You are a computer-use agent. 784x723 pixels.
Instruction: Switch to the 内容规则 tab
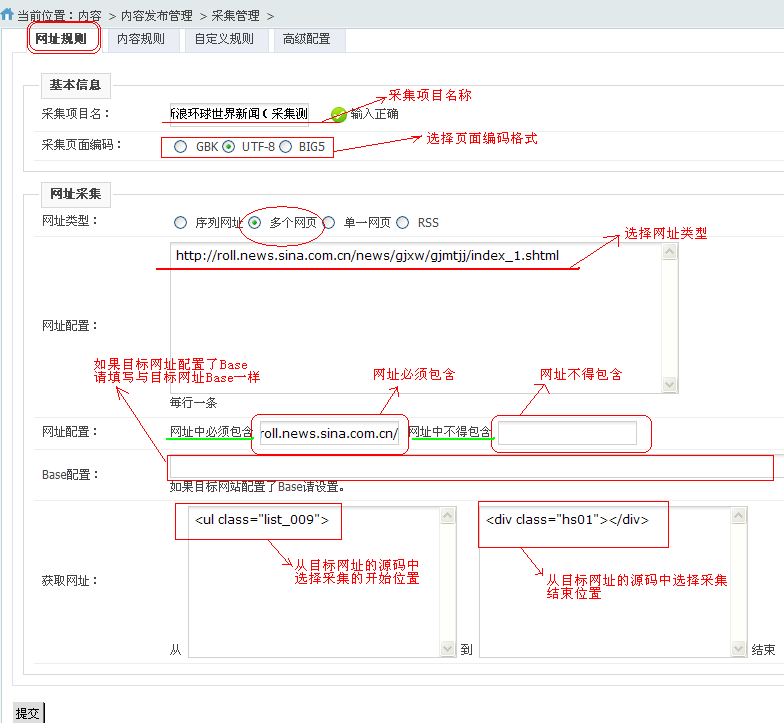coord(140,40)
